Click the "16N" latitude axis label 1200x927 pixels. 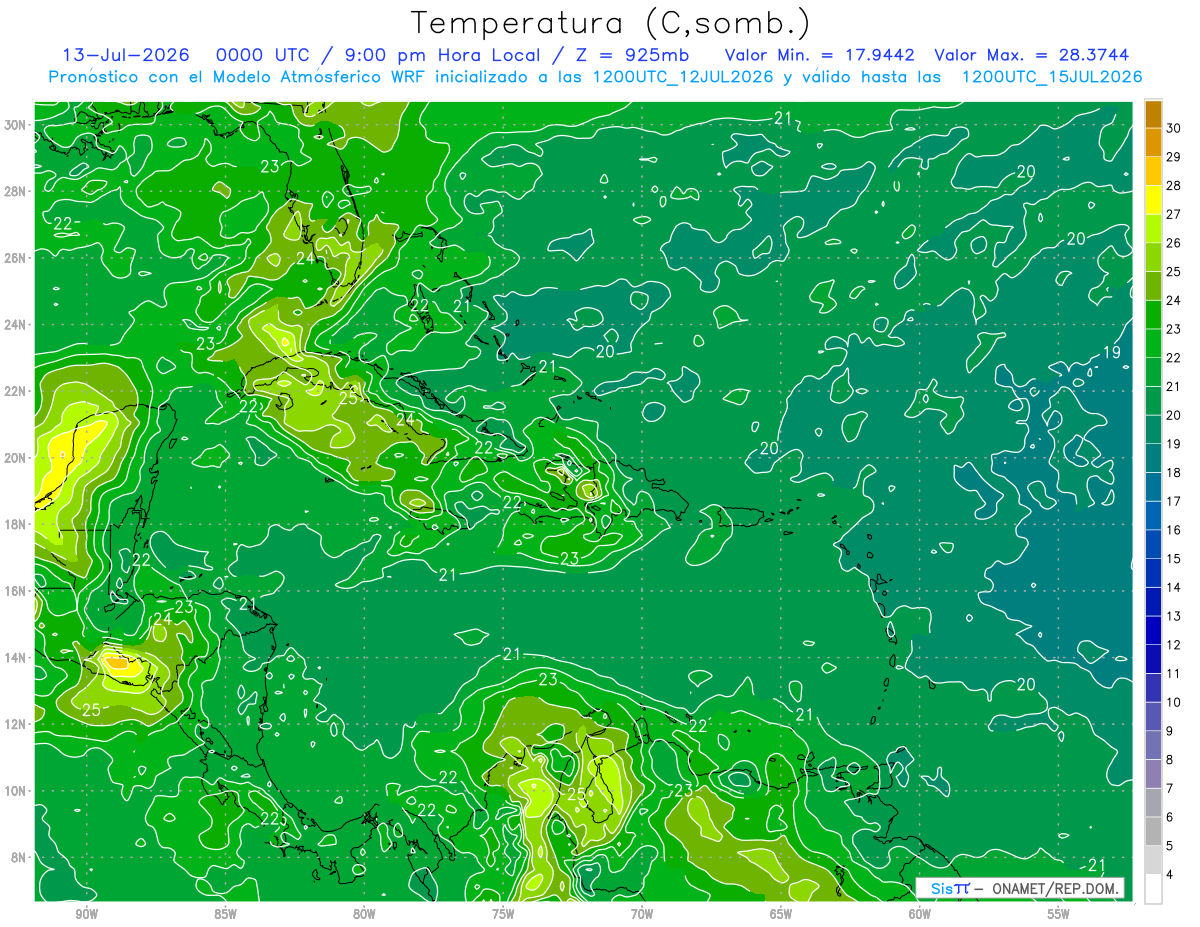(16, 591)
